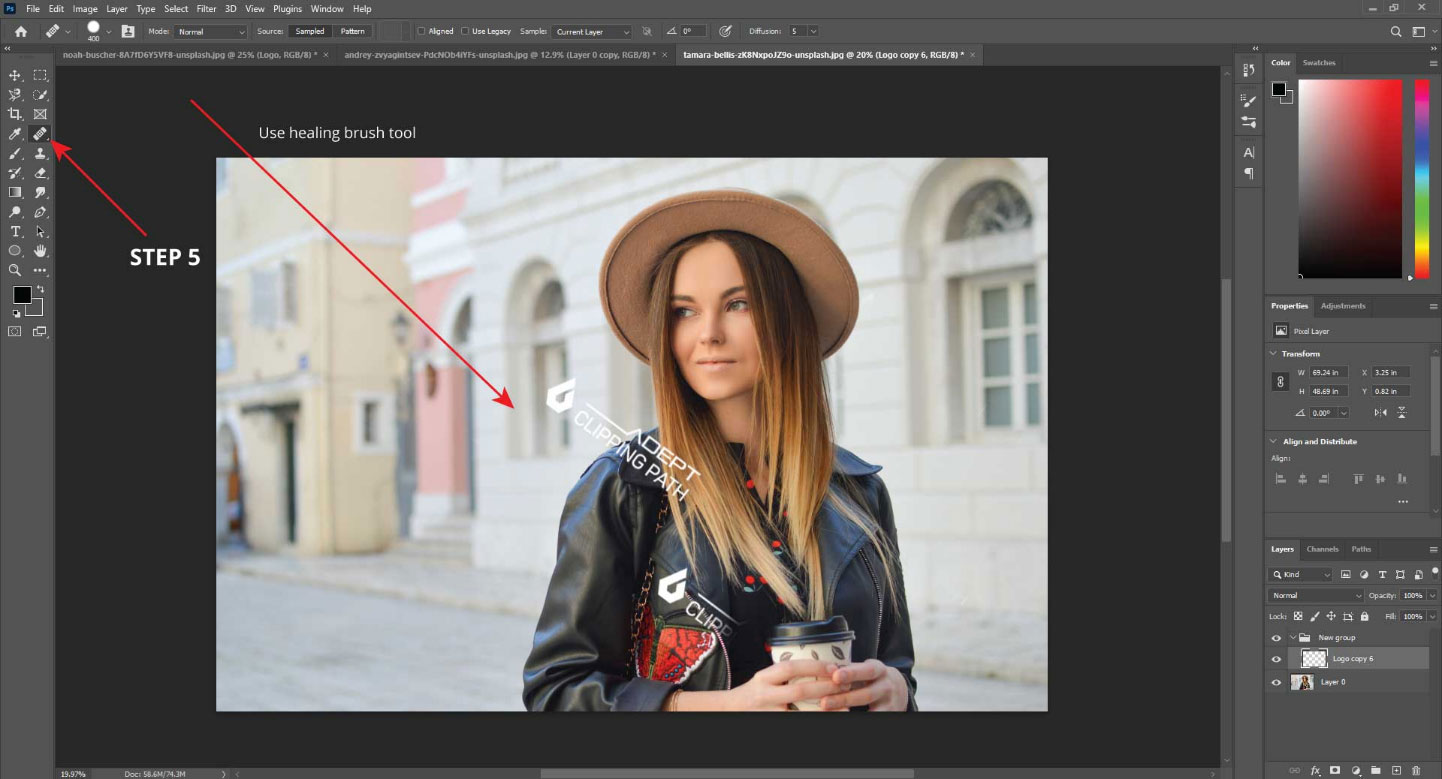Open the Brush Settings panel icon

point(1248,100)
